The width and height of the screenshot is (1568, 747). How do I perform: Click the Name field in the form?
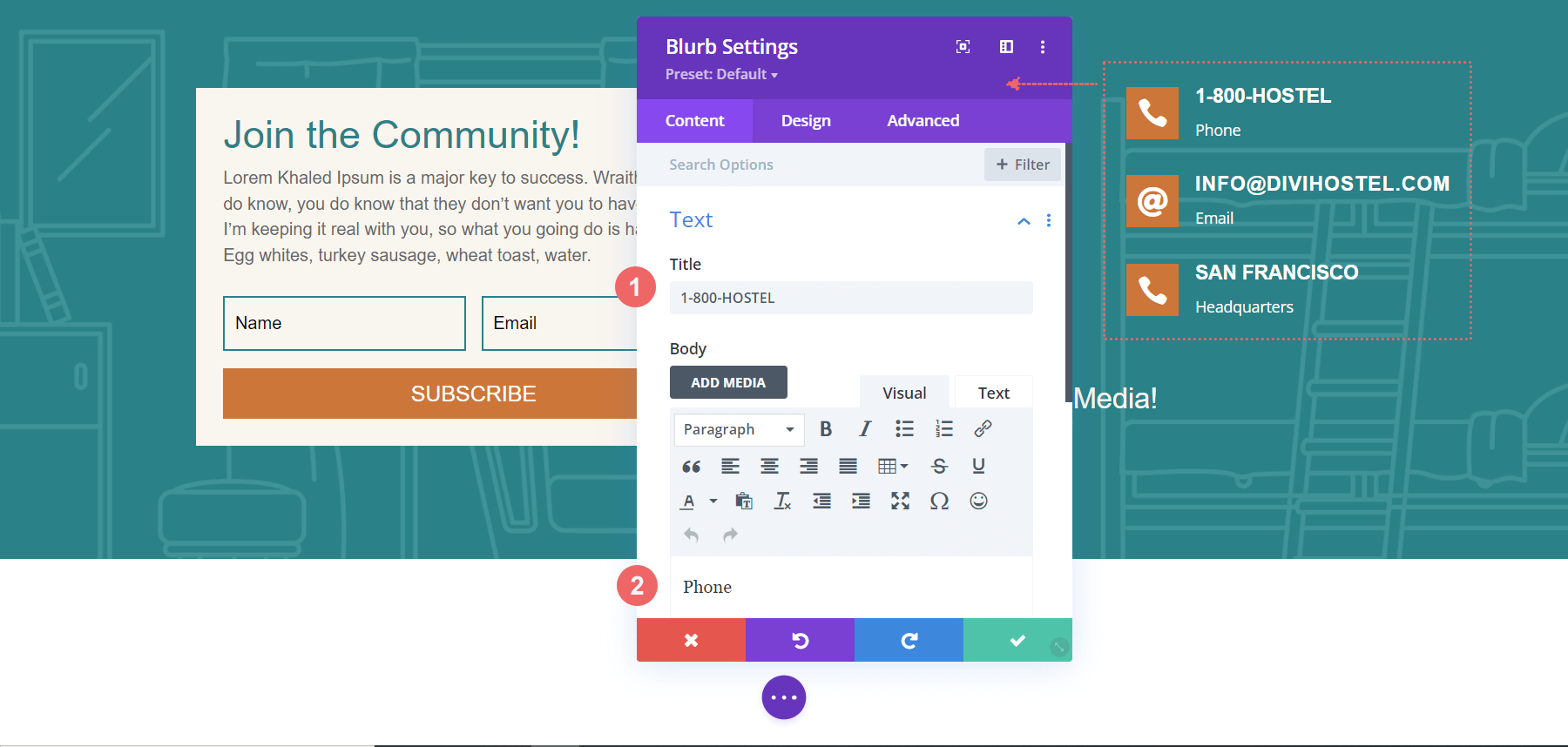(x=344, y=323)
